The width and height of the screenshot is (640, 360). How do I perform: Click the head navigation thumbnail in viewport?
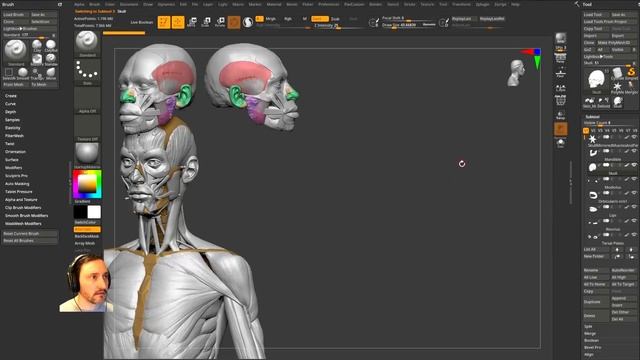[517, 73]
